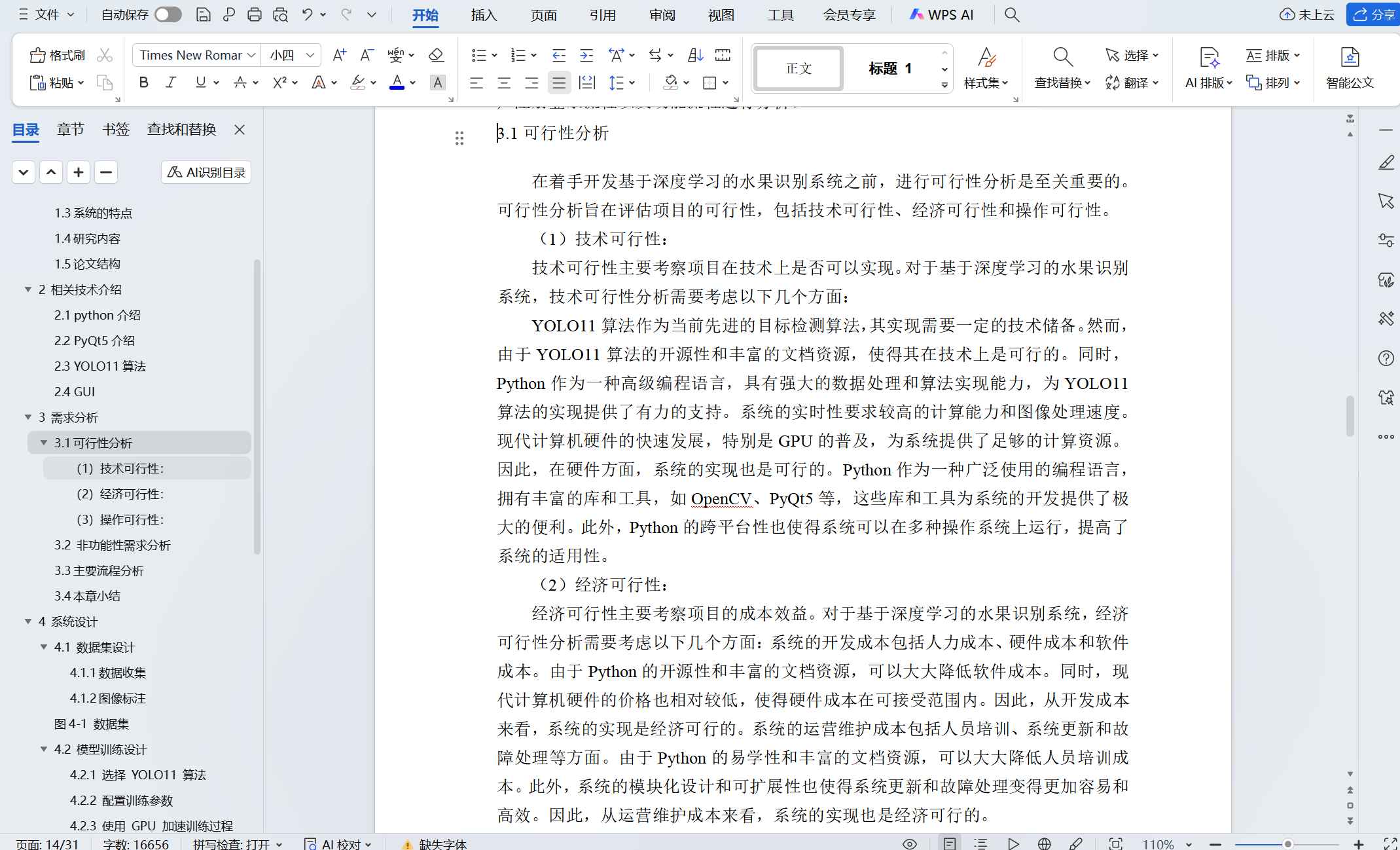This screenshot has width=1400, height=850.
Task: Click the Cut scissors icon
Action: click(105, 55)
